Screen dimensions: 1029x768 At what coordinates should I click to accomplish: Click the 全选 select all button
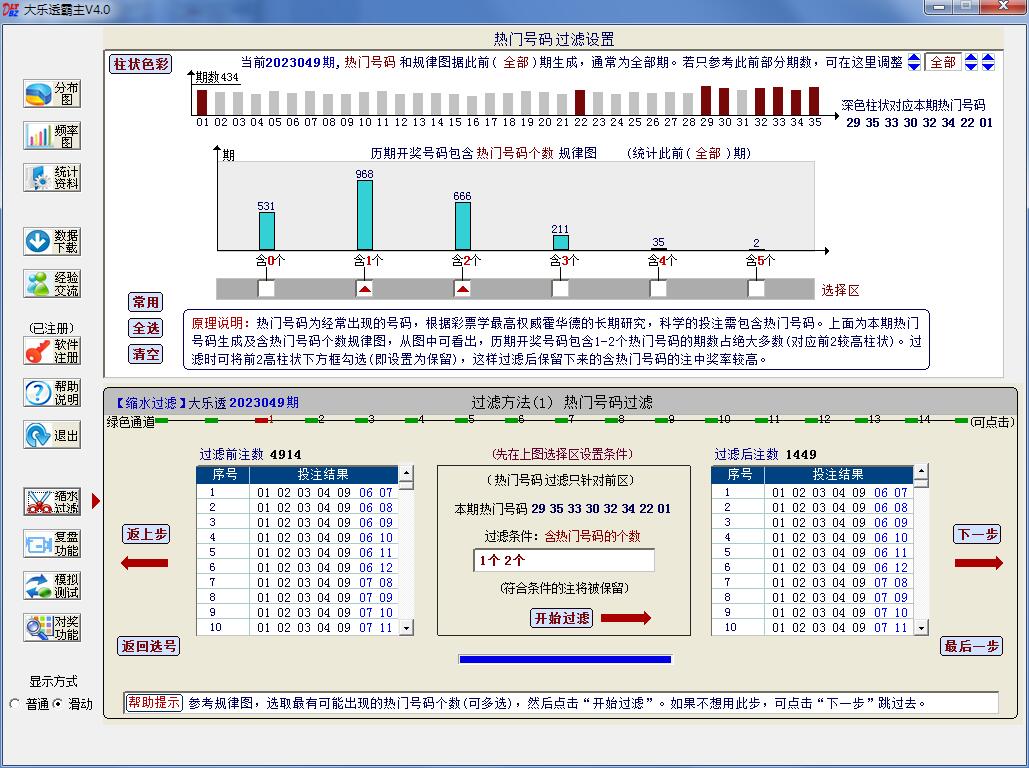click(x=146, y=328)
